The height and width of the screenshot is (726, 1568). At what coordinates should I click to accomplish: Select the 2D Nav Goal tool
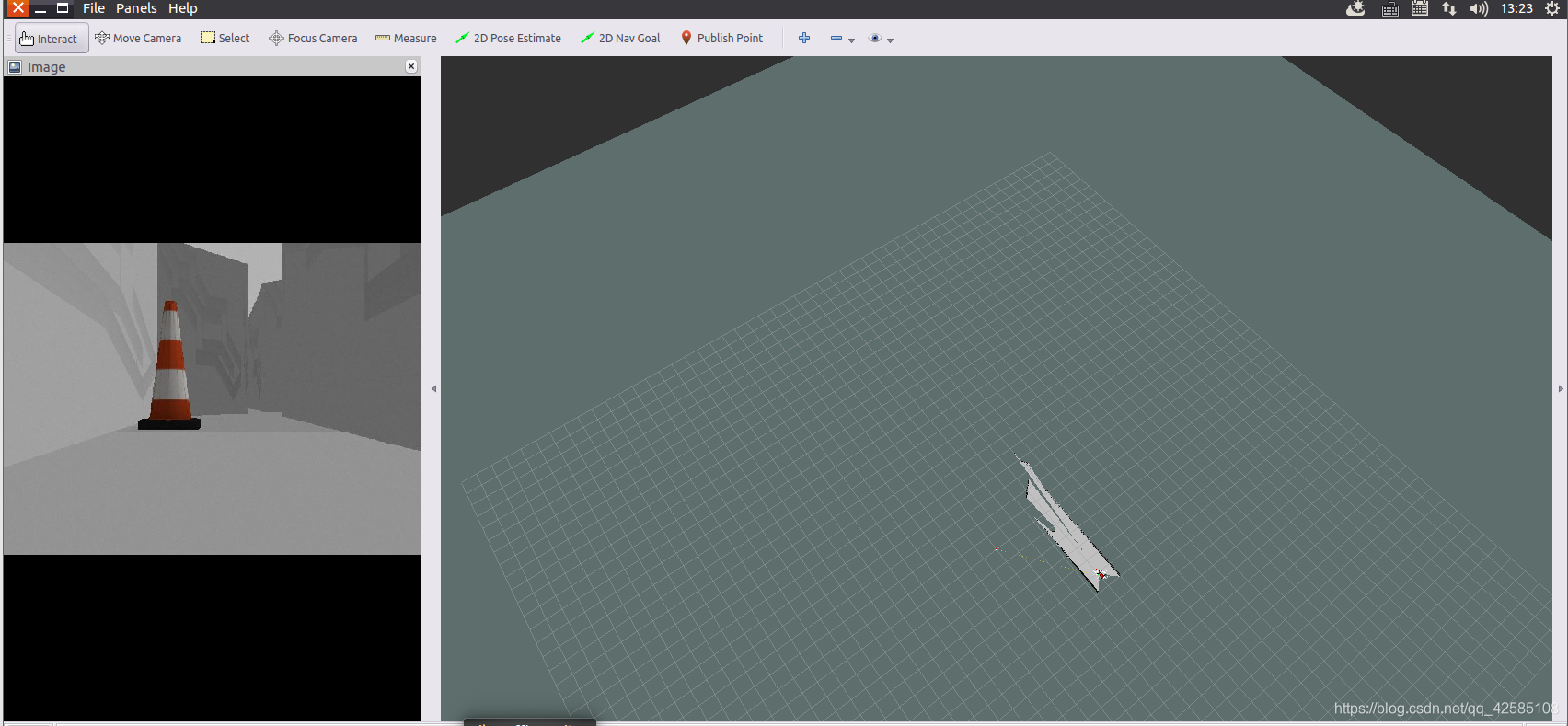(620, 39)
